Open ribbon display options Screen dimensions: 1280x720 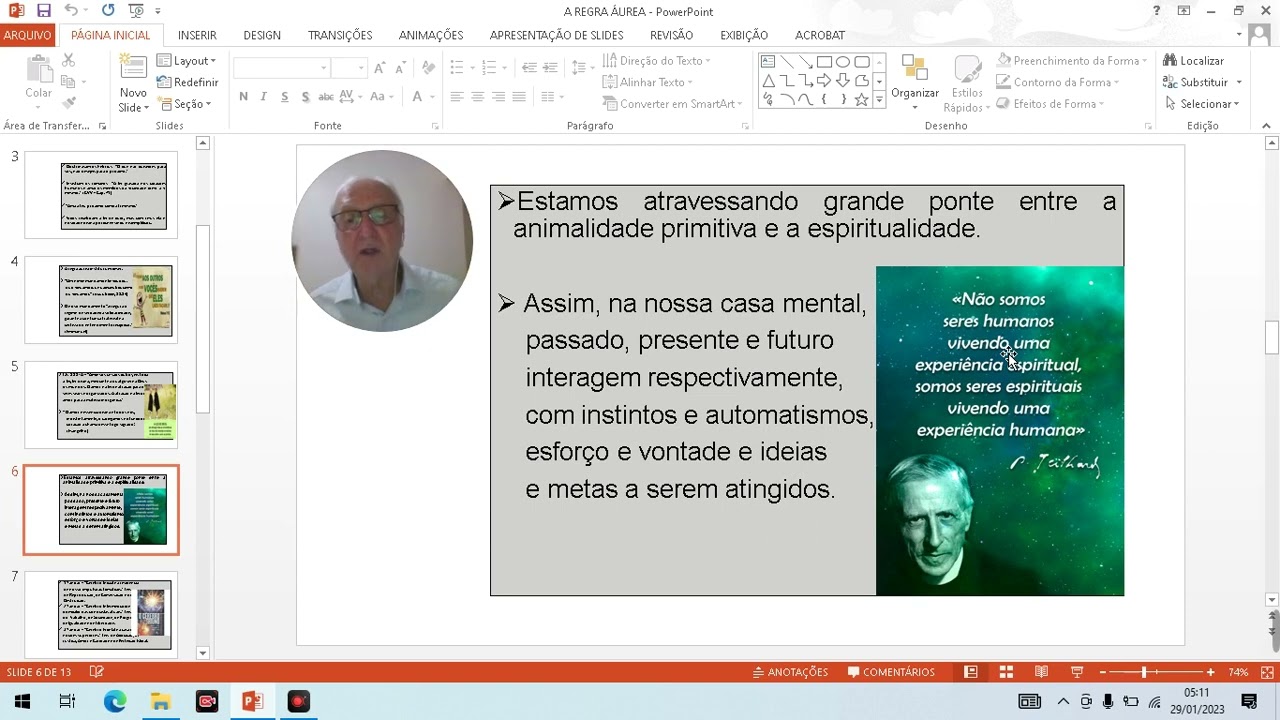[1184, 11]
